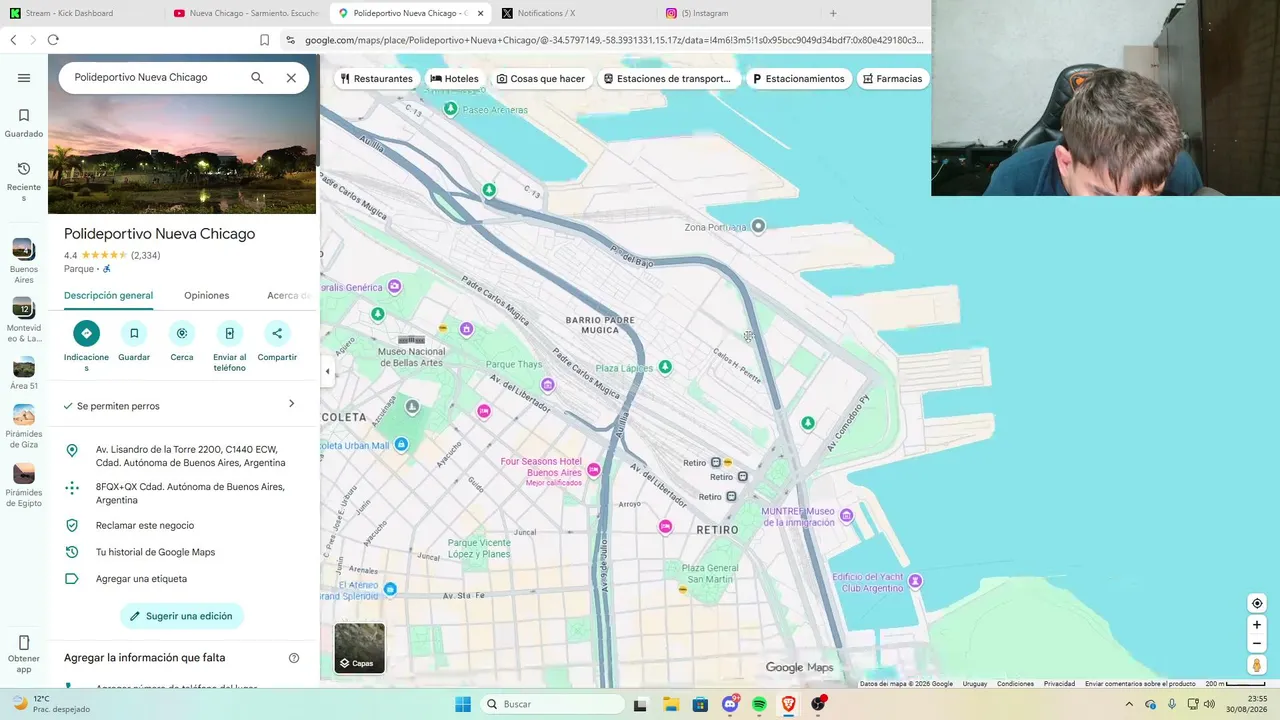Center map on your location
This screenshot has height=720, width=1280.
pos(1257,603)
